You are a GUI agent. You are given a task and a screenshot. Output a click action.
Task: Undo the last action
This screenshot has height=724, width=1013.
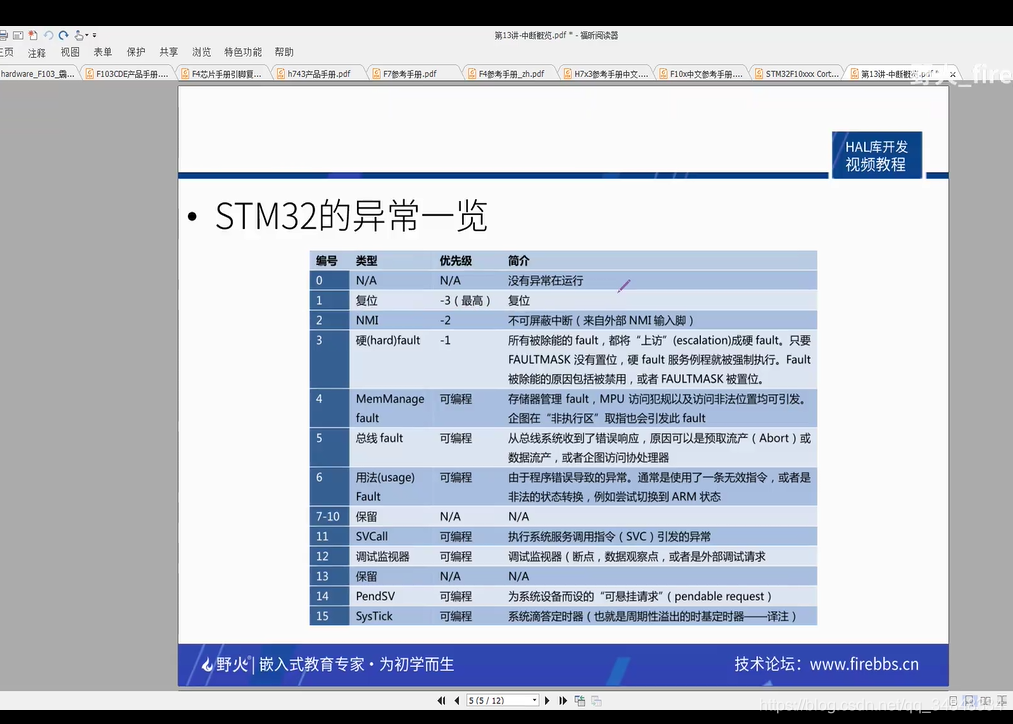[48, 35]
